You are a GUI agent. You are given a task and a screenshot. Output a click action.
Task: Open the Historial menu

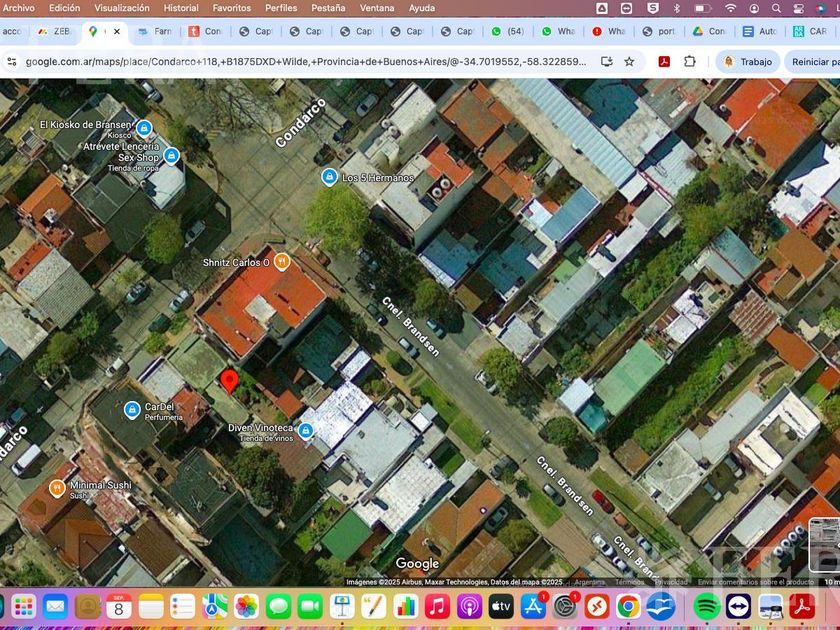coord(181,8)
